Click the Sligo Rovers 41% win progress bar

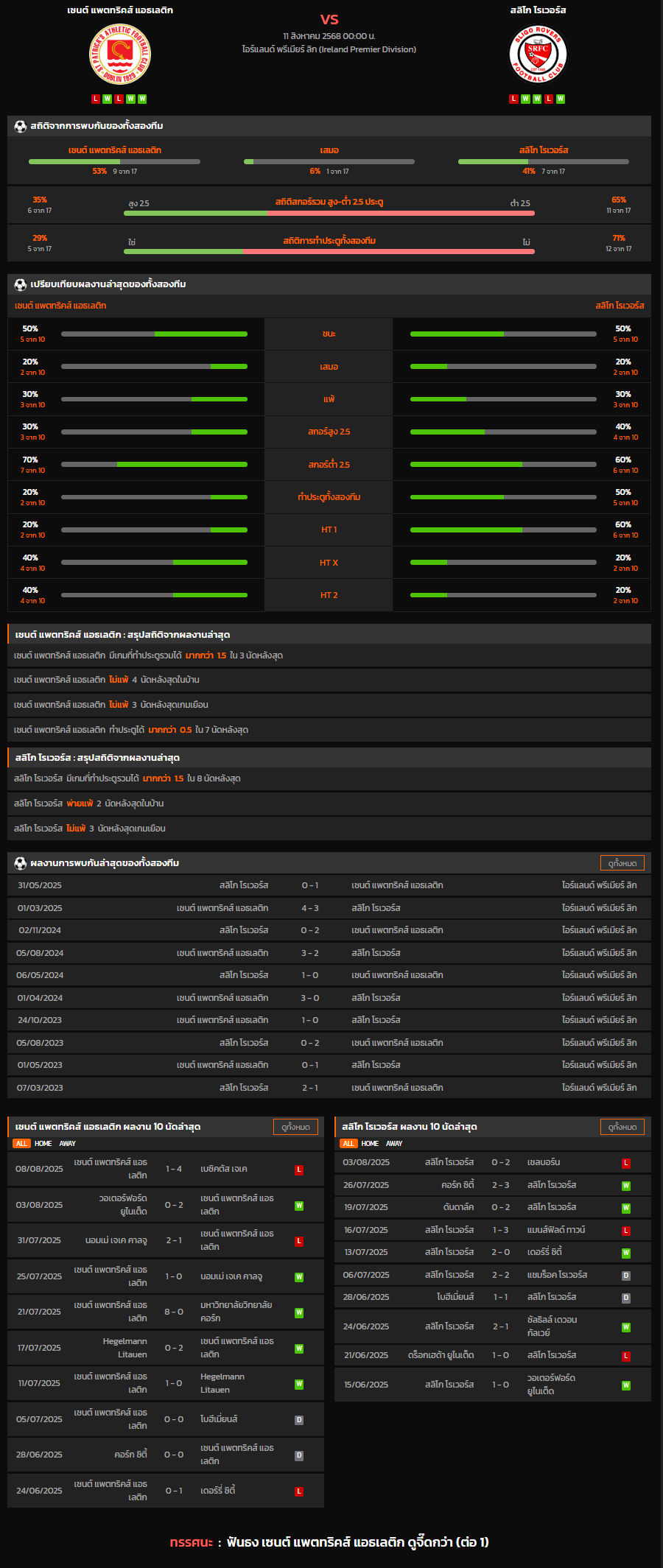click(544, 161)
